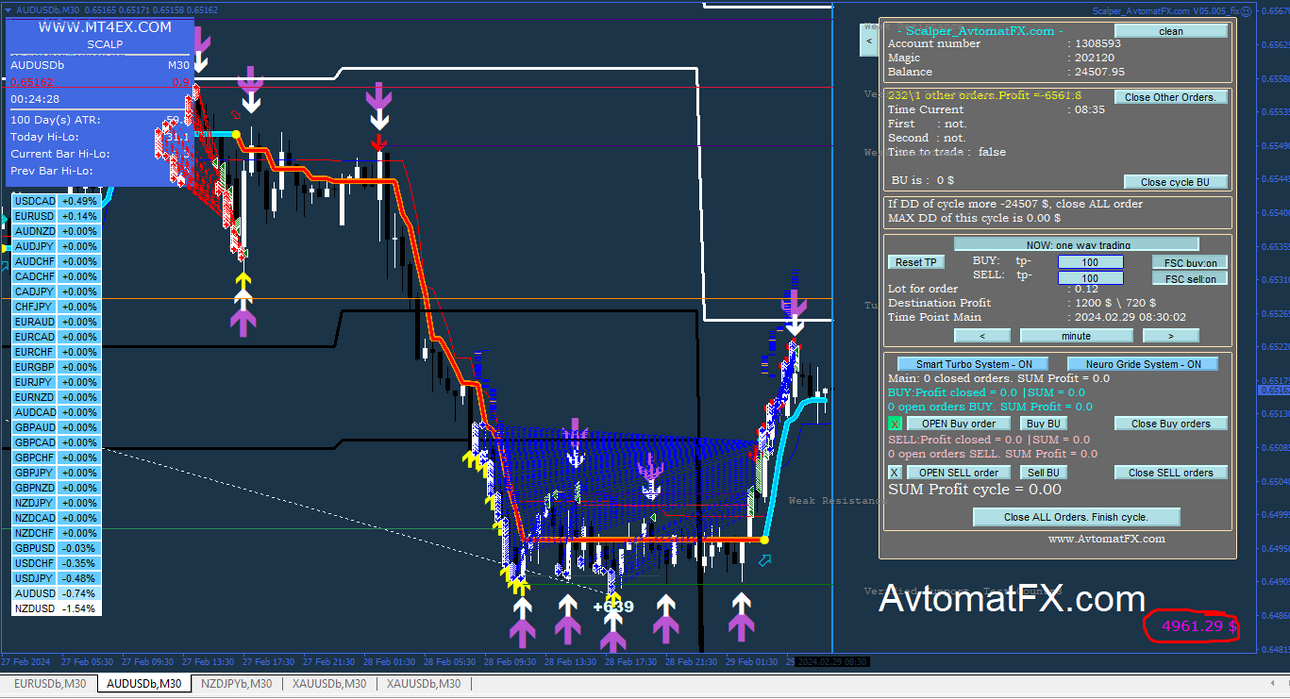Click the 'OPEN Buy order' button
The width and height of the screenshot is (1290, 699).
point(958,424)
